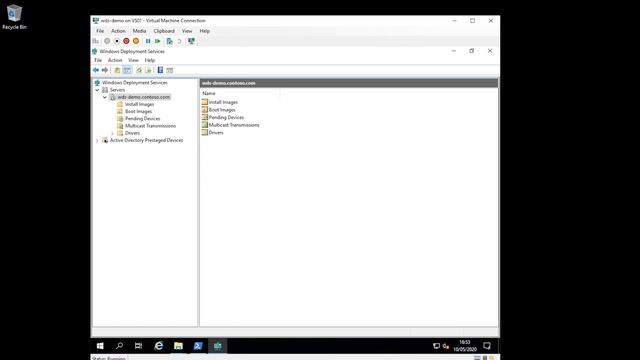Select Multicast Transmissions in the tree
The image size is (640, 360).
click(150, 126)
